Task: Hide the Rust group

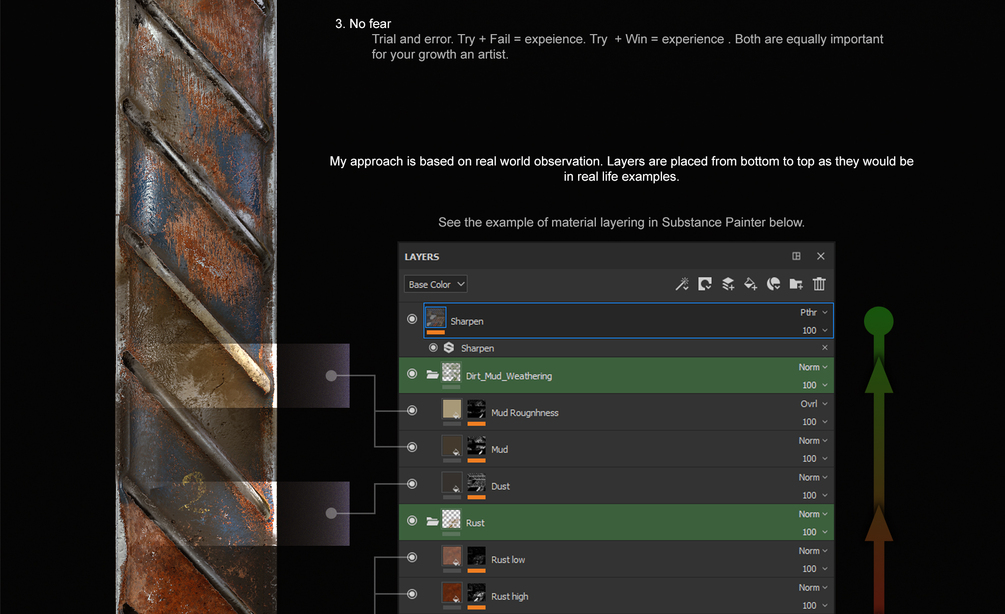Action: pos(412,520)
